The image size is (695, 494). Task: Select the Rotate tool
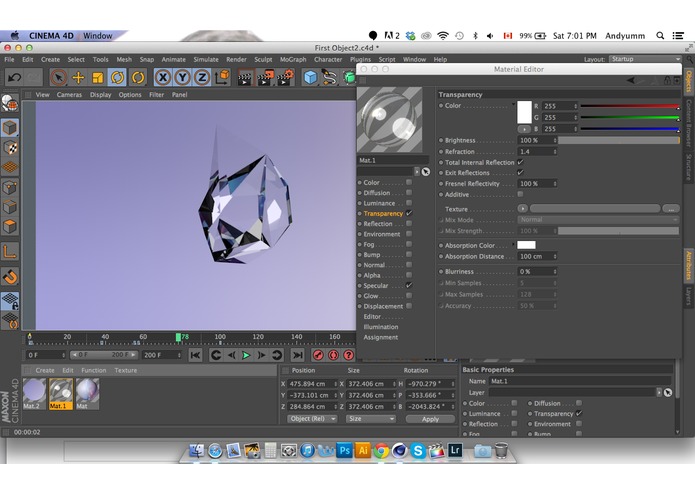click(x=117, y=78)
